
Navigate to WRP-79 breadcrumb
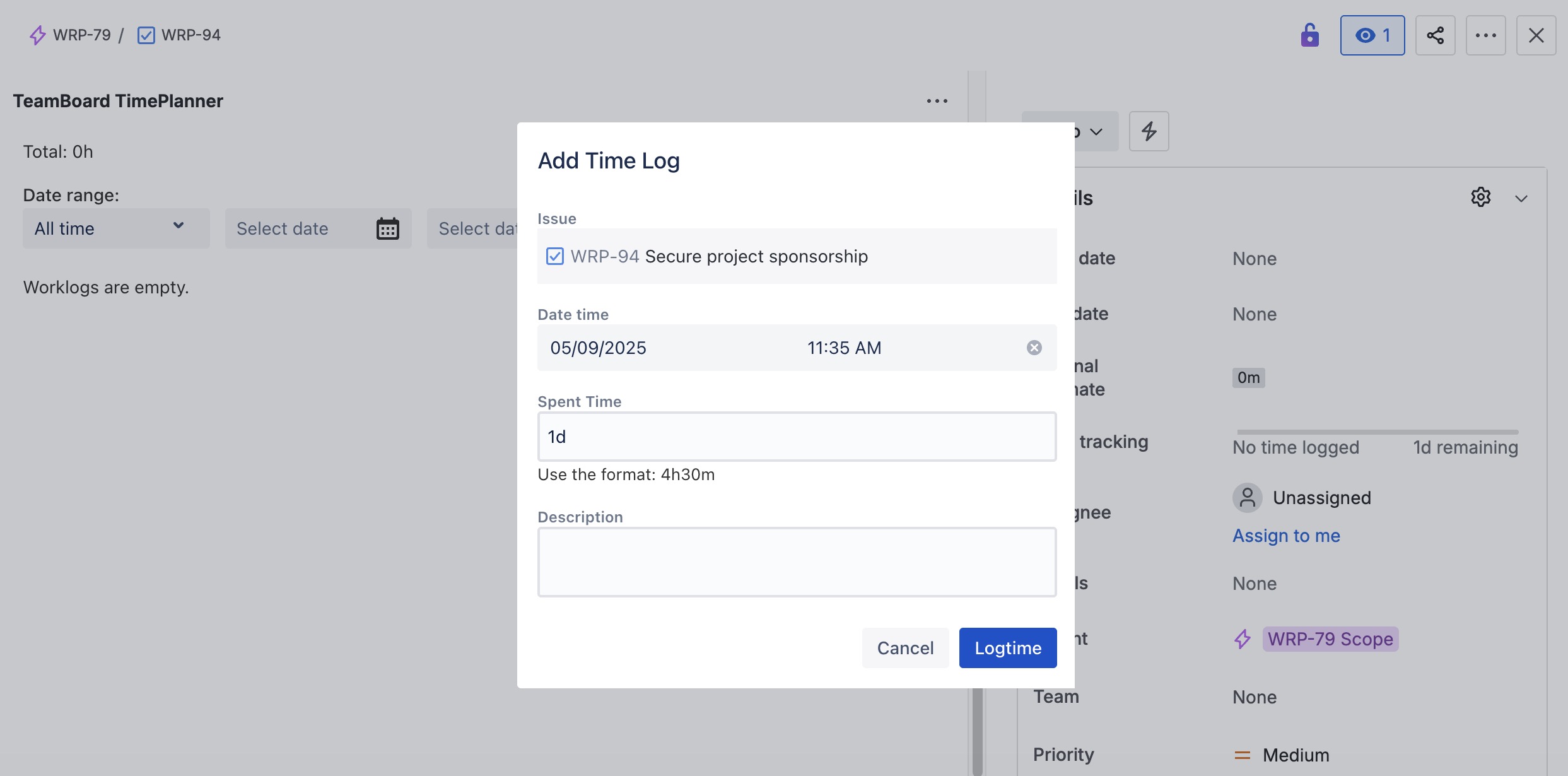coord(81,35)
